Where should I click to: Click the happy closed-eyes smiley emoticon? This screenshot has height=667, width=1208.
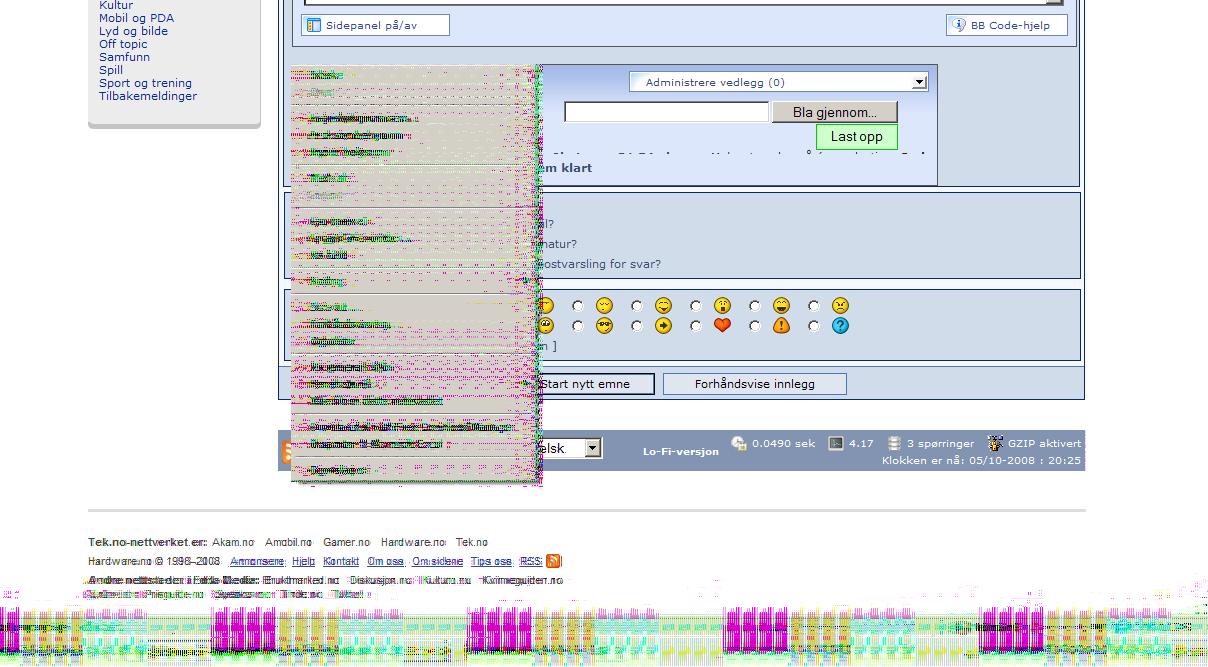(663, 306)
